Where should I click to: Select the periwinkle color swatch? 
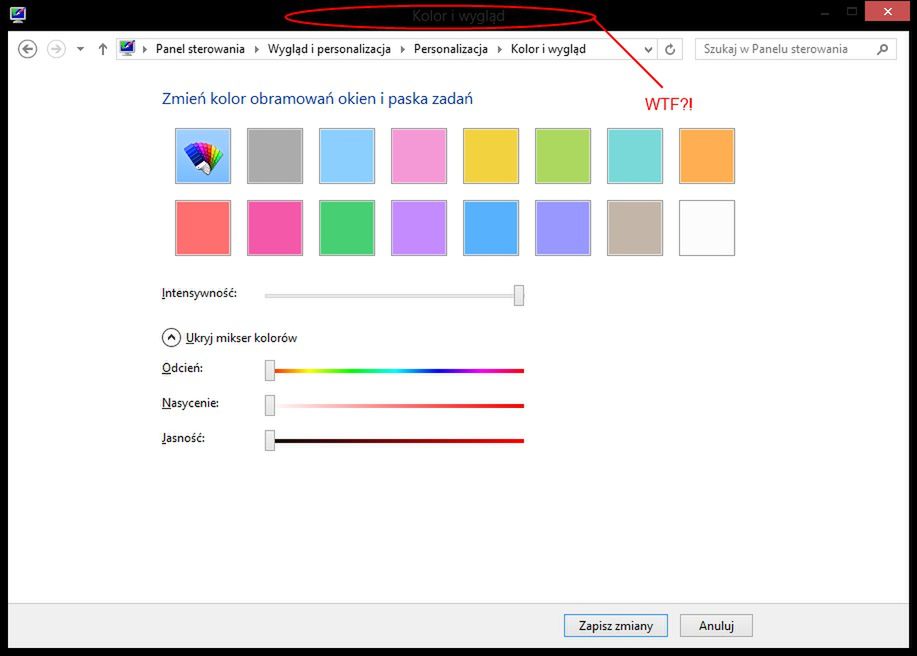tap(563, 228)
